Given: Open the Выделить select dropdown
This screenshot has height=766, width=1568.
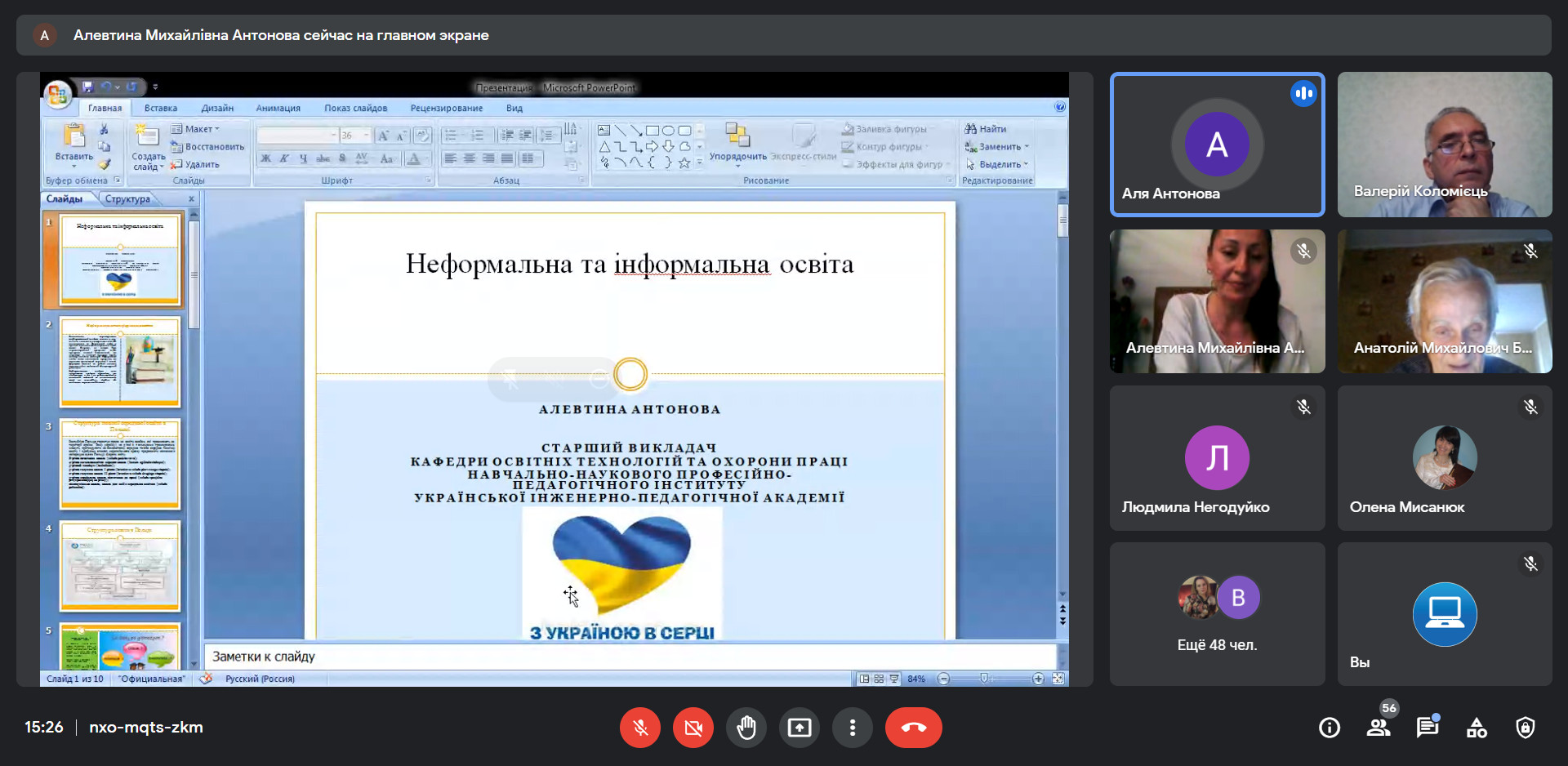Looking at the screenshot, I should [997, 164].
